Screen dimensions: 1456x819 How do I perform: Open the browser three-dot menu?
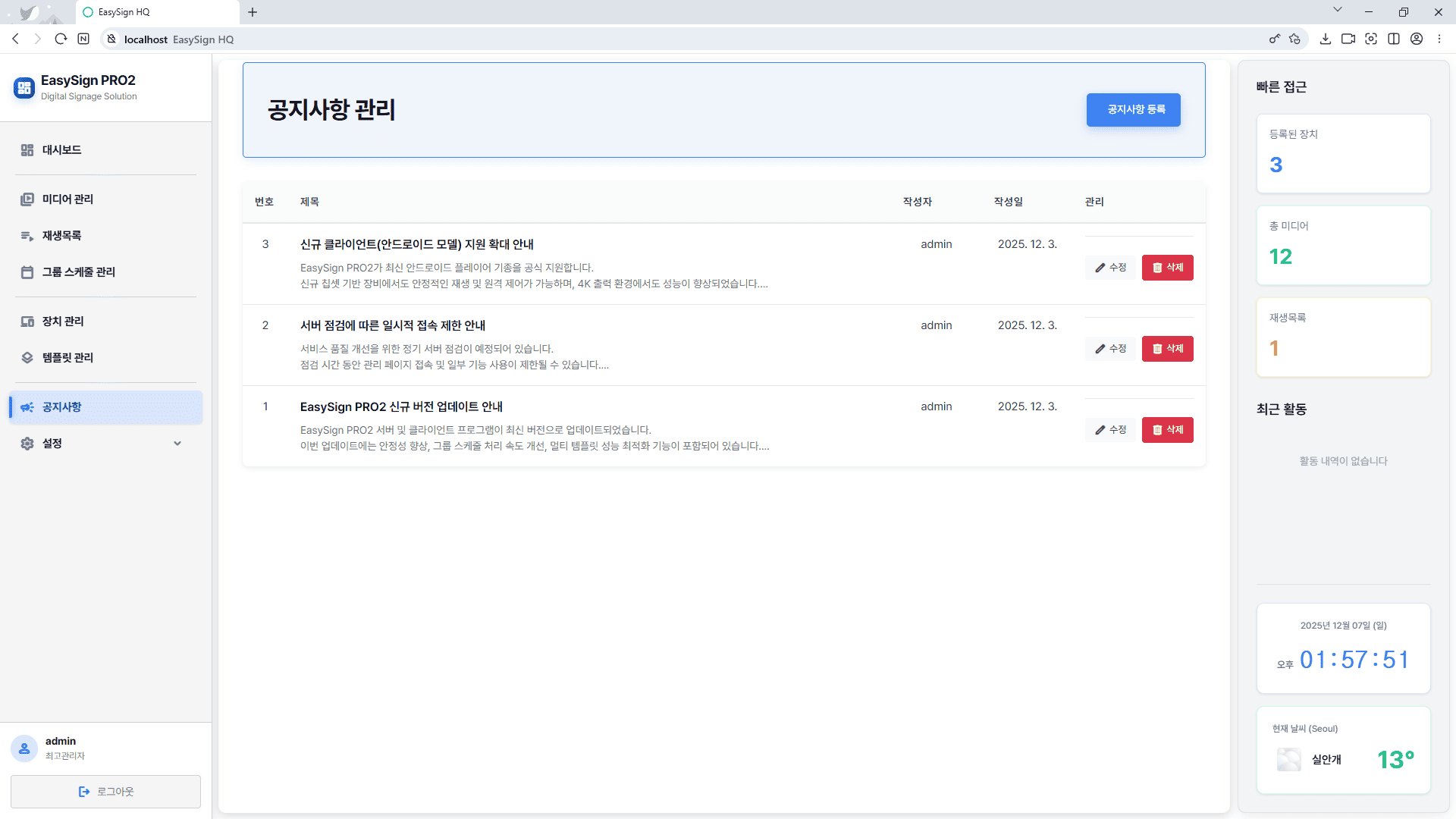pyautogui.click(x=1439, y=39)
